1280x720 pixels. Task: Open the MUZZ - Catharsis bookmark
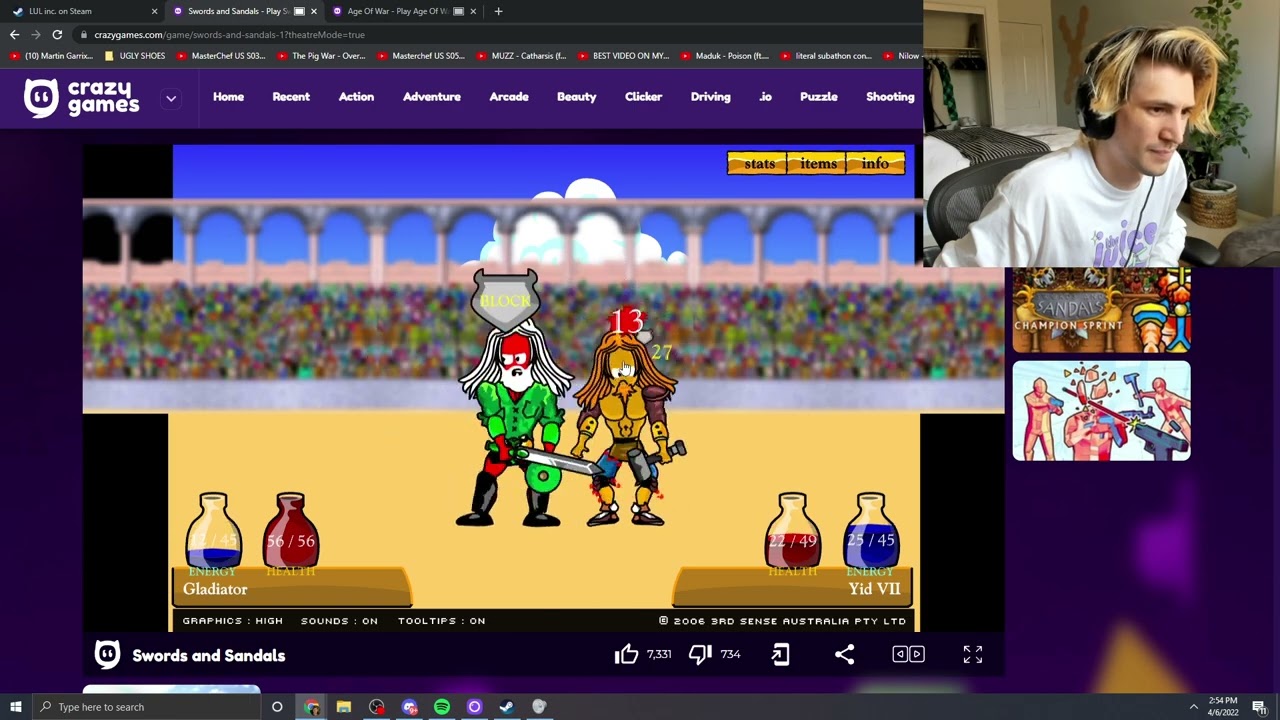click(521, 56)
